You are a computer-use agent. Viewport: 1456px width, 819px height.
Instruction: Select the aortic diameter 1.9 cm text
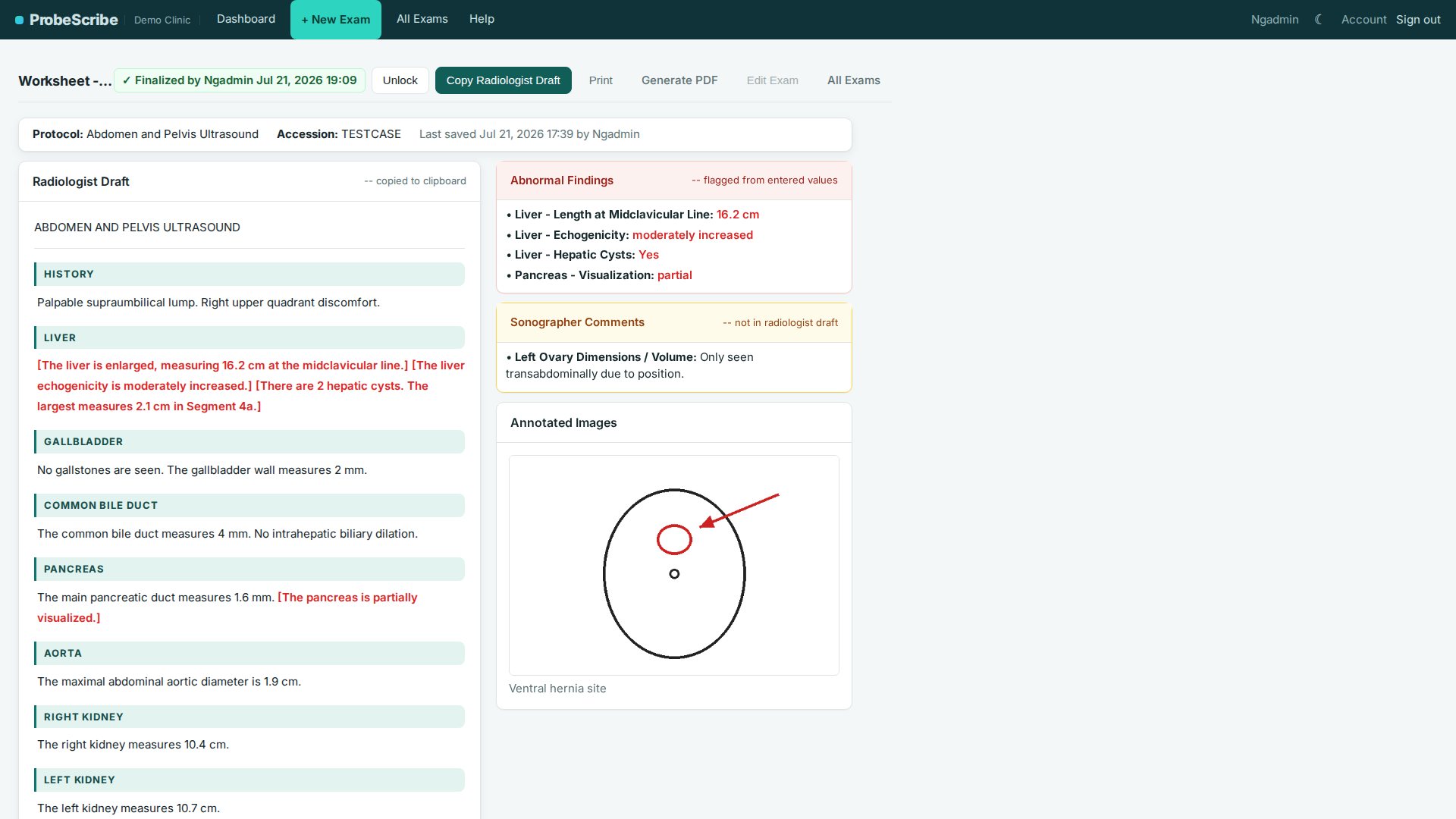point(169,682)
